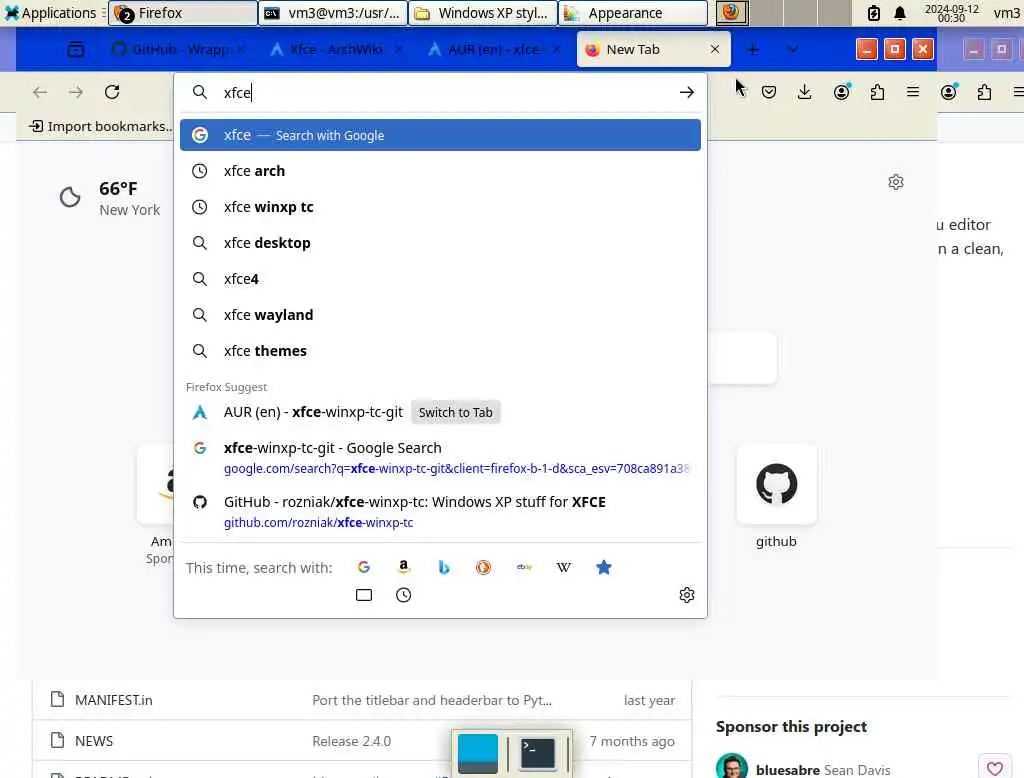Select Appearance window in taskbar
1024x778 pixels.
(x=633, y=13)
